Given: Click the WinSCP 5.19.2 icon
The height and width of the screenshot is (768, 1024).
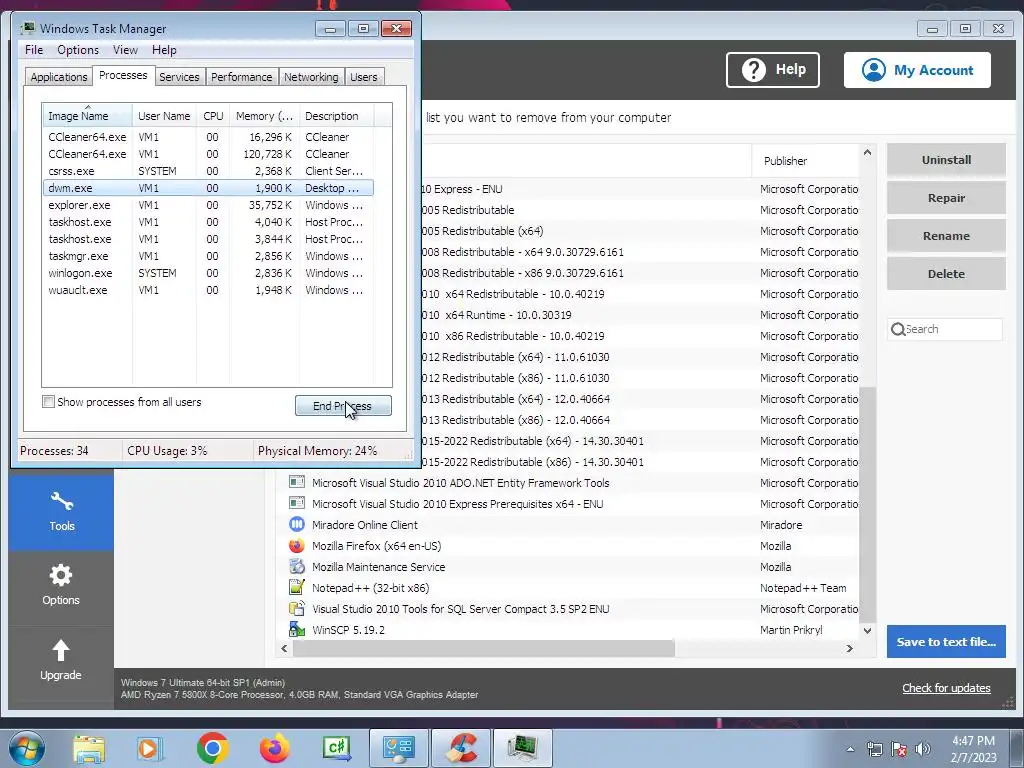Looking at the screenshot, I should pos(296,630).
